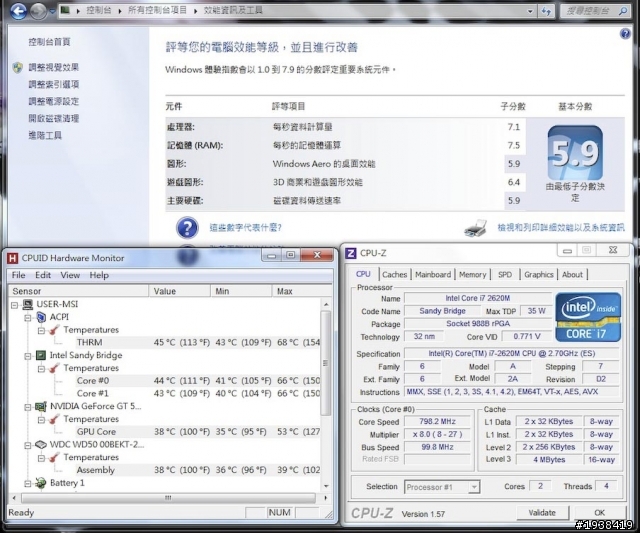
Task: Open the Help menu in Hardware Monitor
Action: (x=99, y=275)
